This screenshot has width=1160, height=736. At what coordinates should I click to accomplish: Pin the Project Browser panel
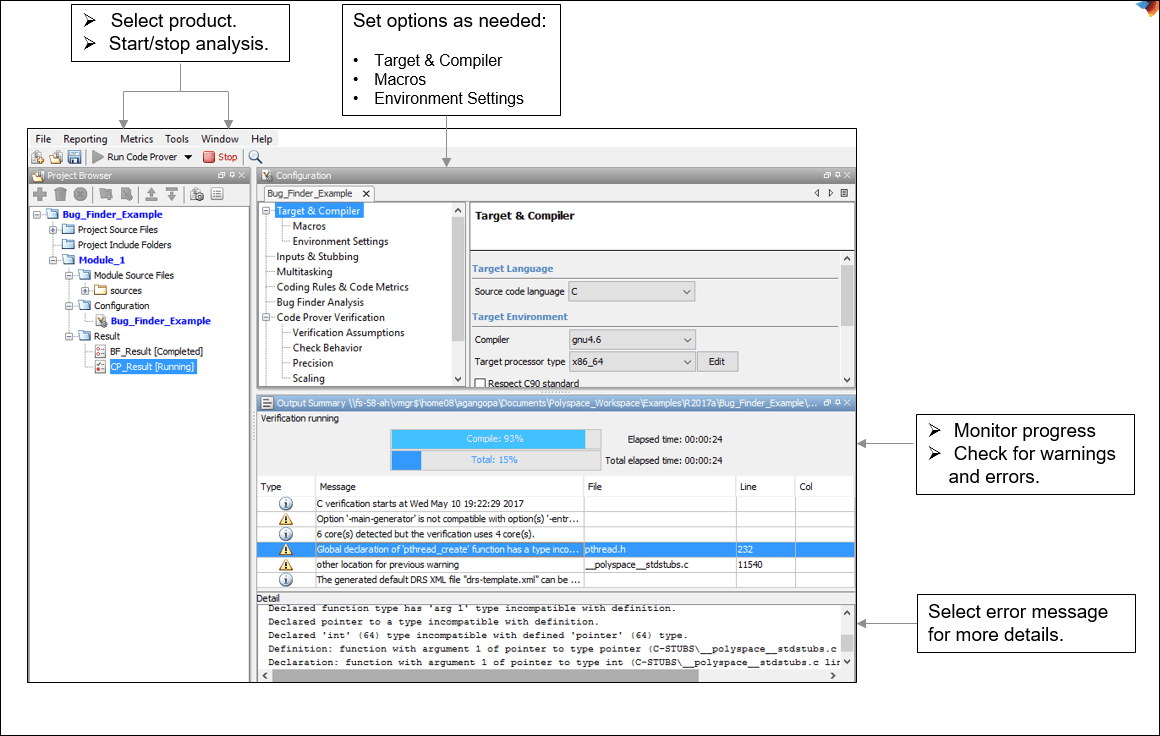coord(232,175)
